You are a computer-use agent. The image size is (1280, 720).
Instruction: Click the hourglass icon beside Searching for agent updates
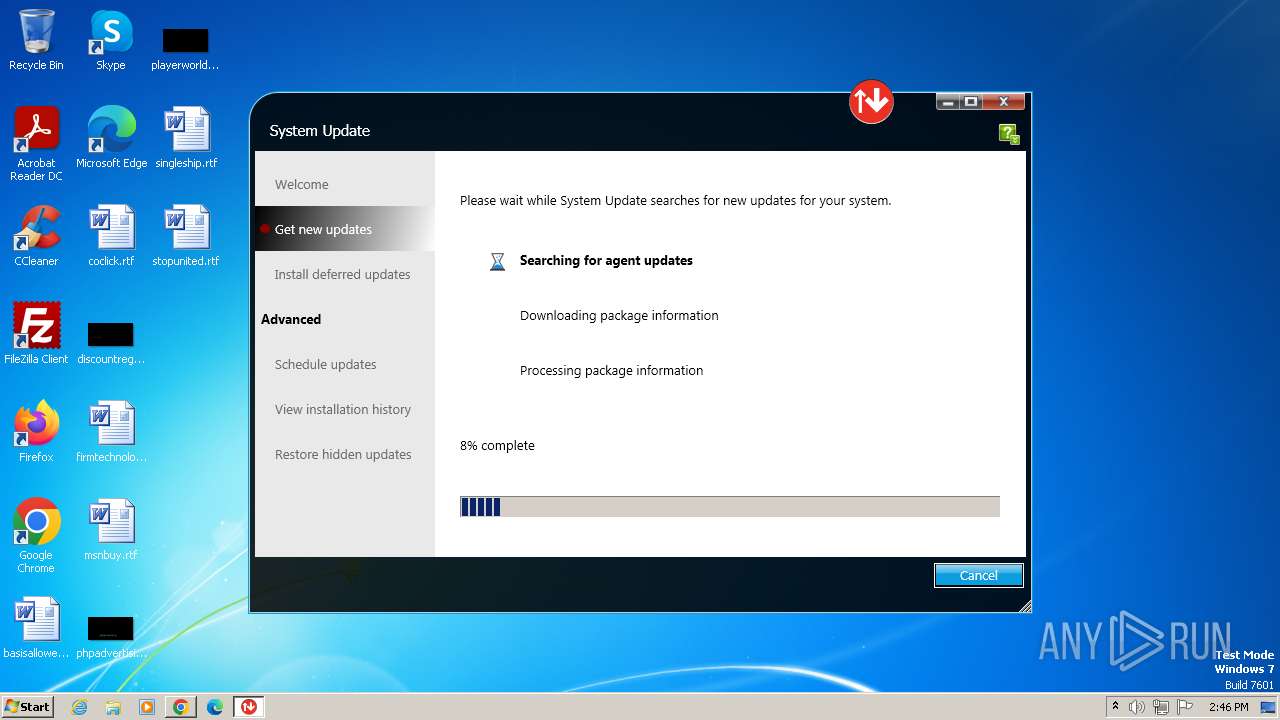click(497, 261)
